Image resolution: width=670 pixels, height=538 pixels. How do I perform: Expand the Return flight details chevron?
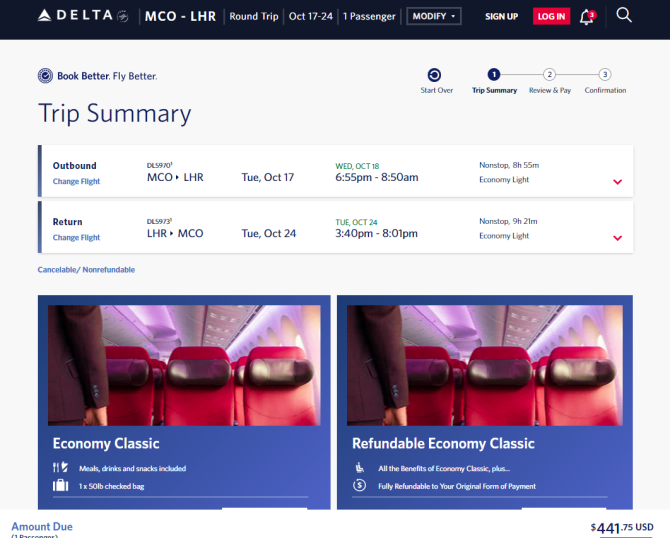[x=617, y=238]
